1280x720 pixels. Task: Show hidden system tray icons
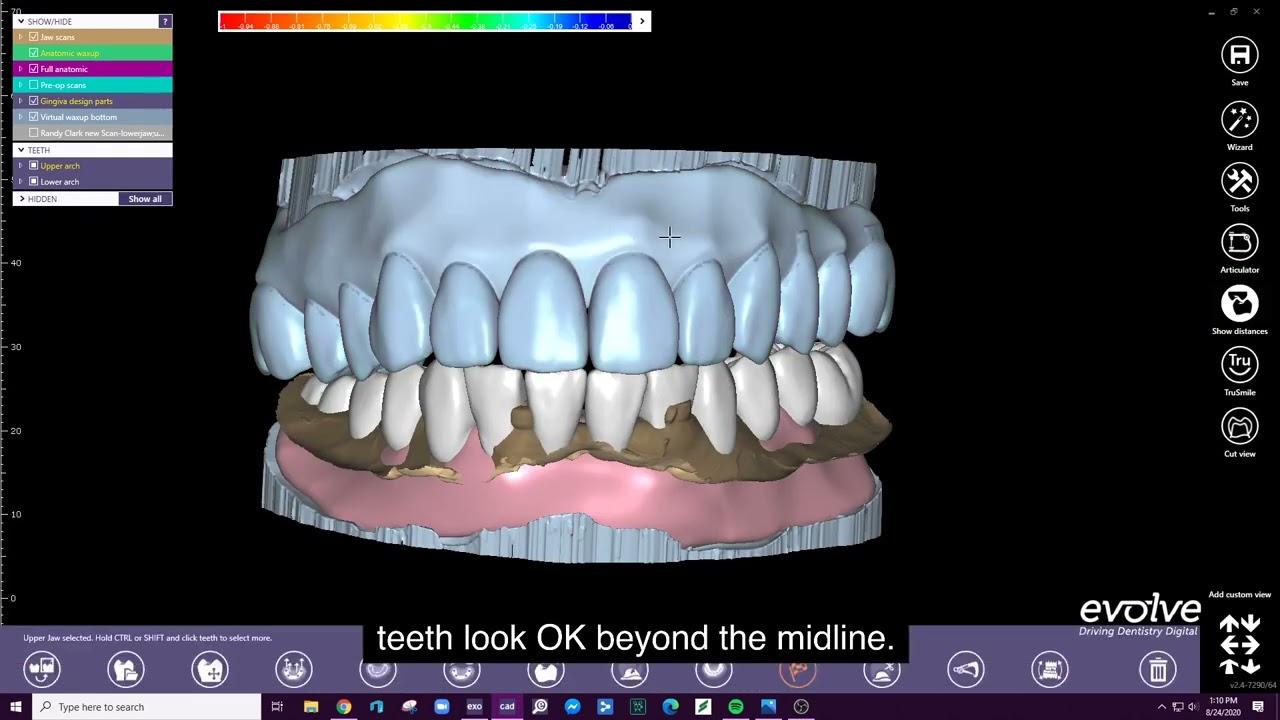tap(1162, 707)
